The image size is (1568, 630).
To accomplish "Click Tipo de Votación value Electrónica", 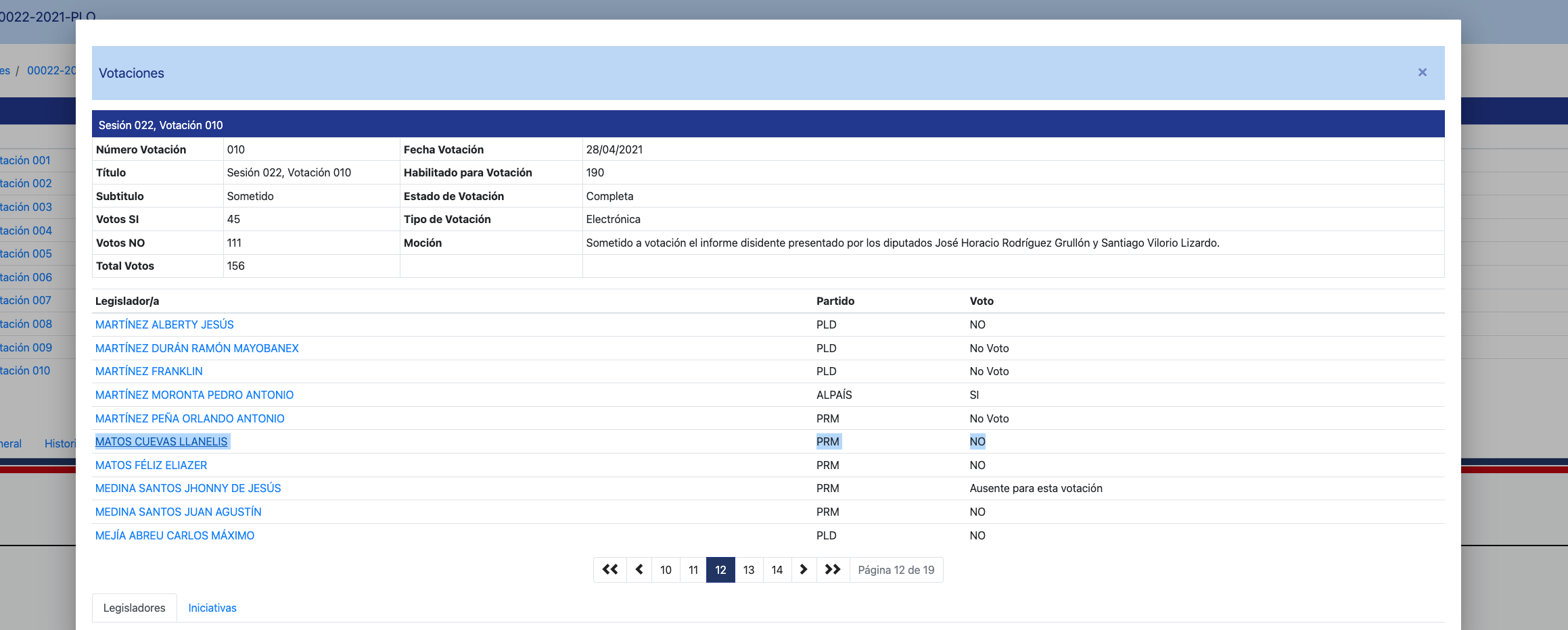I will click(x=613, y=219).
